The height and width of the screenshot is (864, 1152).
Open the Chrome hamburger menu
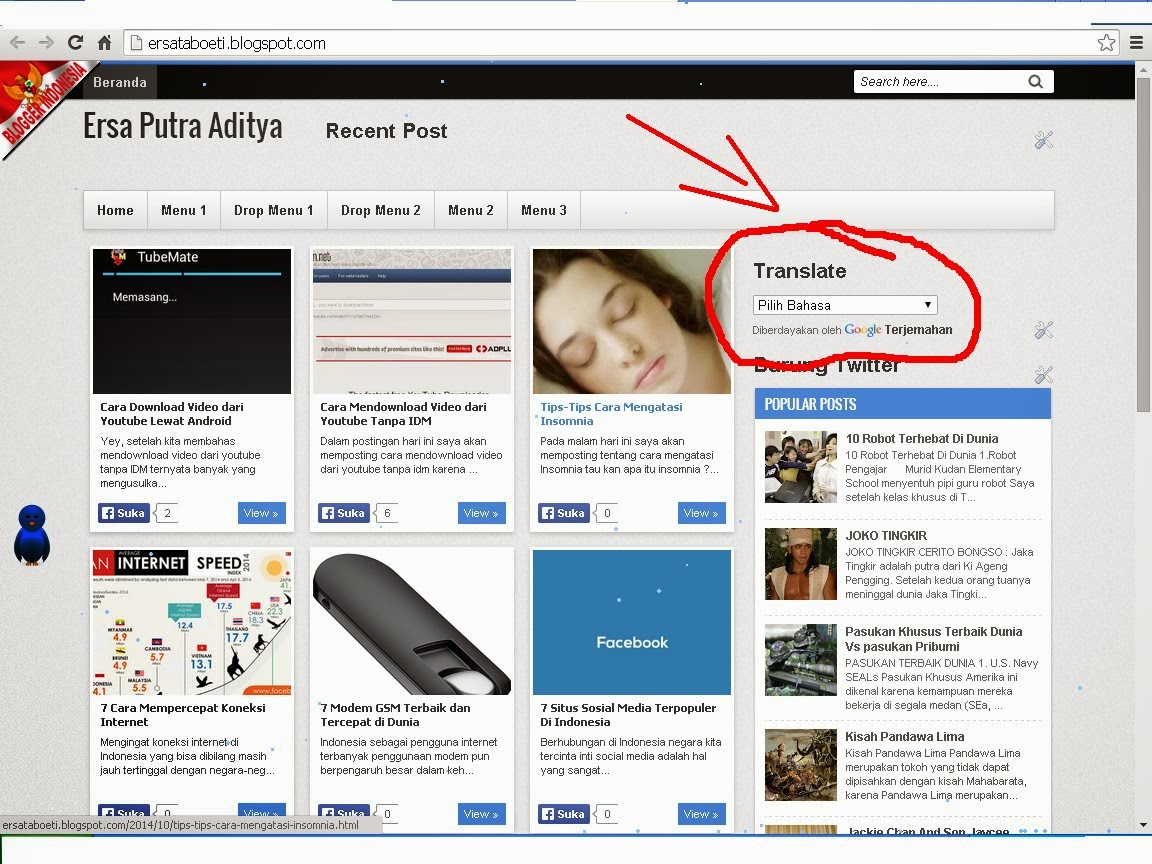1136,43
